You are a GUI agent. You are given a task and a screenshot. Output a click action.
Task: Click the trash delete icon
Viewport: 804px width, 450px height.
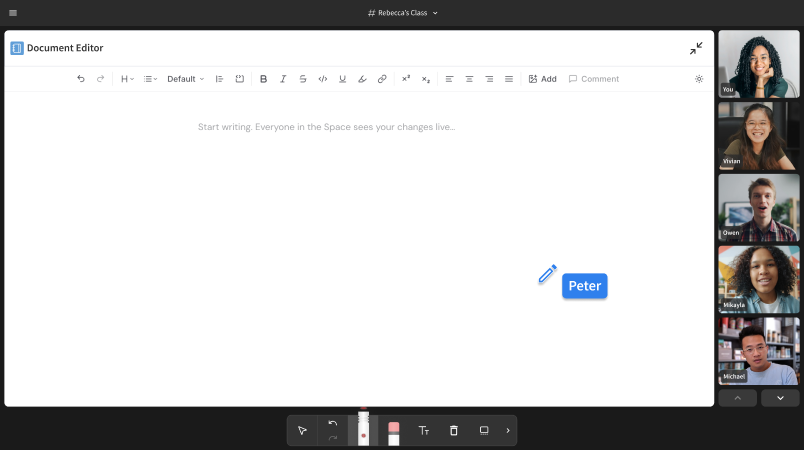coord(454,431)
